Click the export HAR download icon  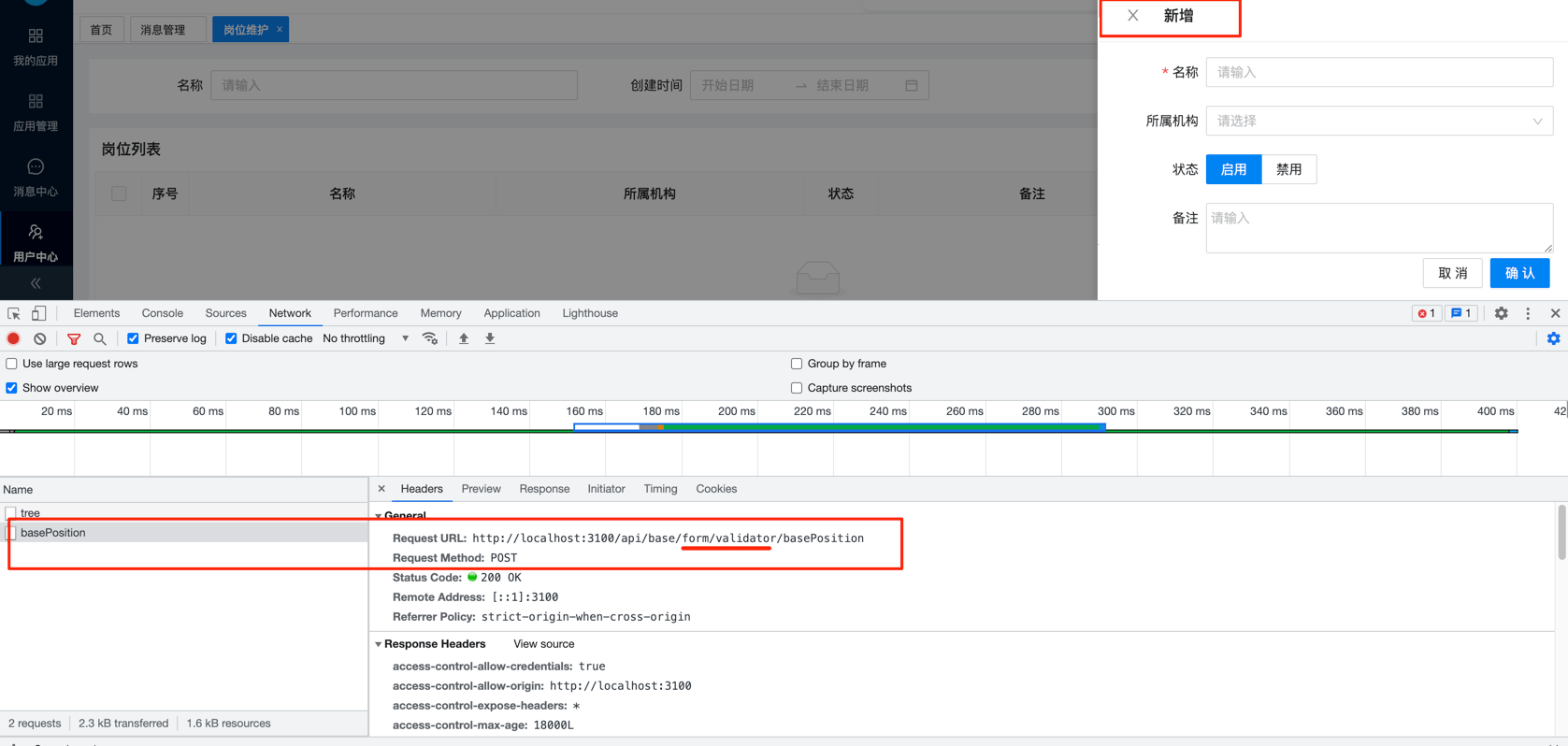pos(489,338)
